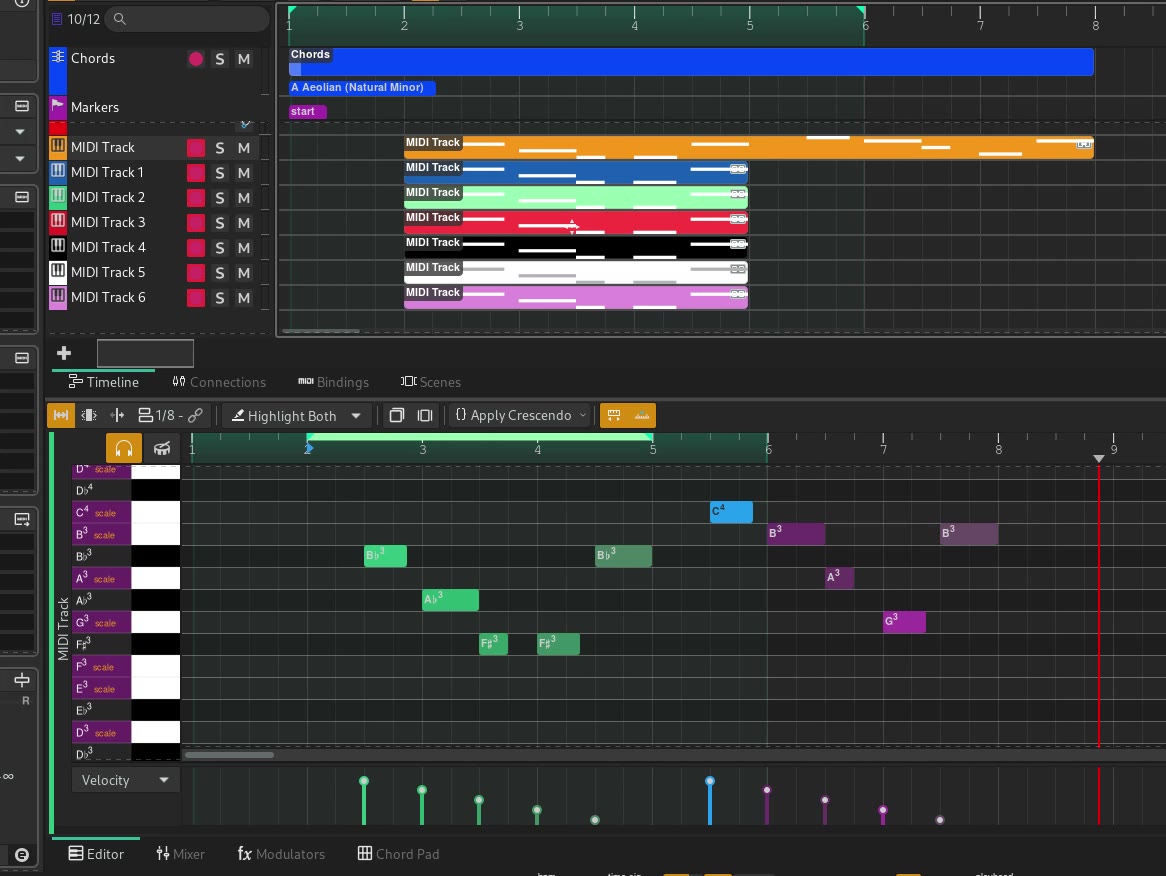Toggle record arm on Chords track
Image resolution: width=1166 pixels, height=876 pixels.
tap(196, 59)
